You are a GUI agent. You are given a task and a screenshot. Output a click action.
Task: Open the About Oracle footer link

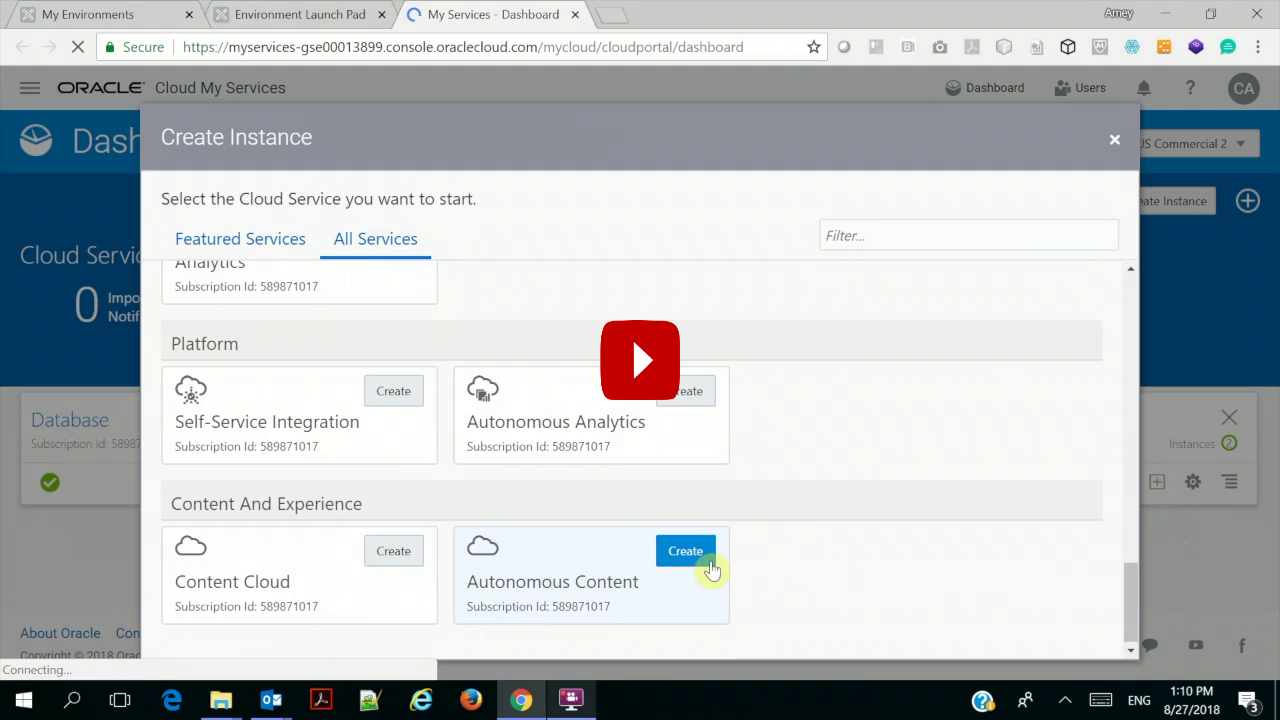tap(60, 633)
